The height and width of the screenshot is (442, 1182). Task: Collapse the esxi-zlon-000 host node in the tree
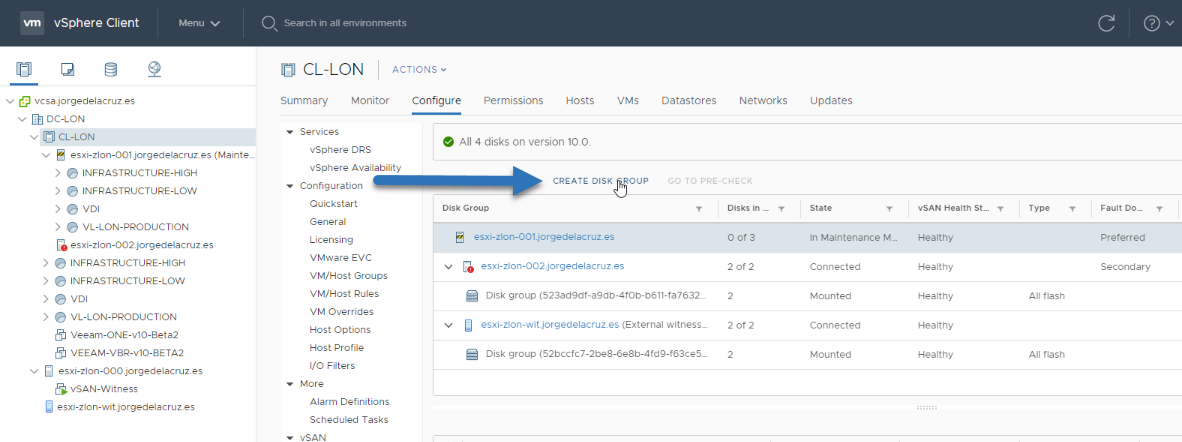point(34,371)
